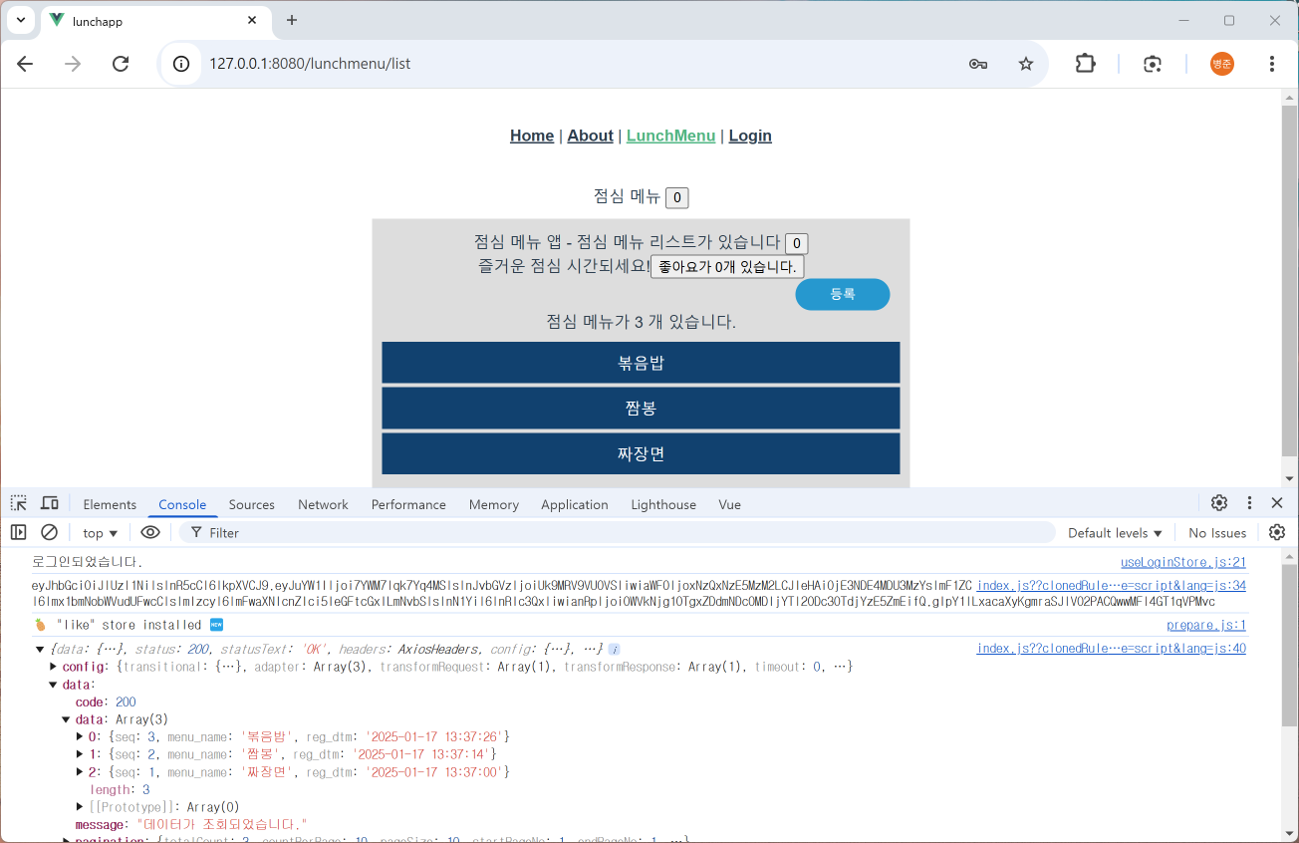
Task: Open the Network tab
Action: [323, 504]
